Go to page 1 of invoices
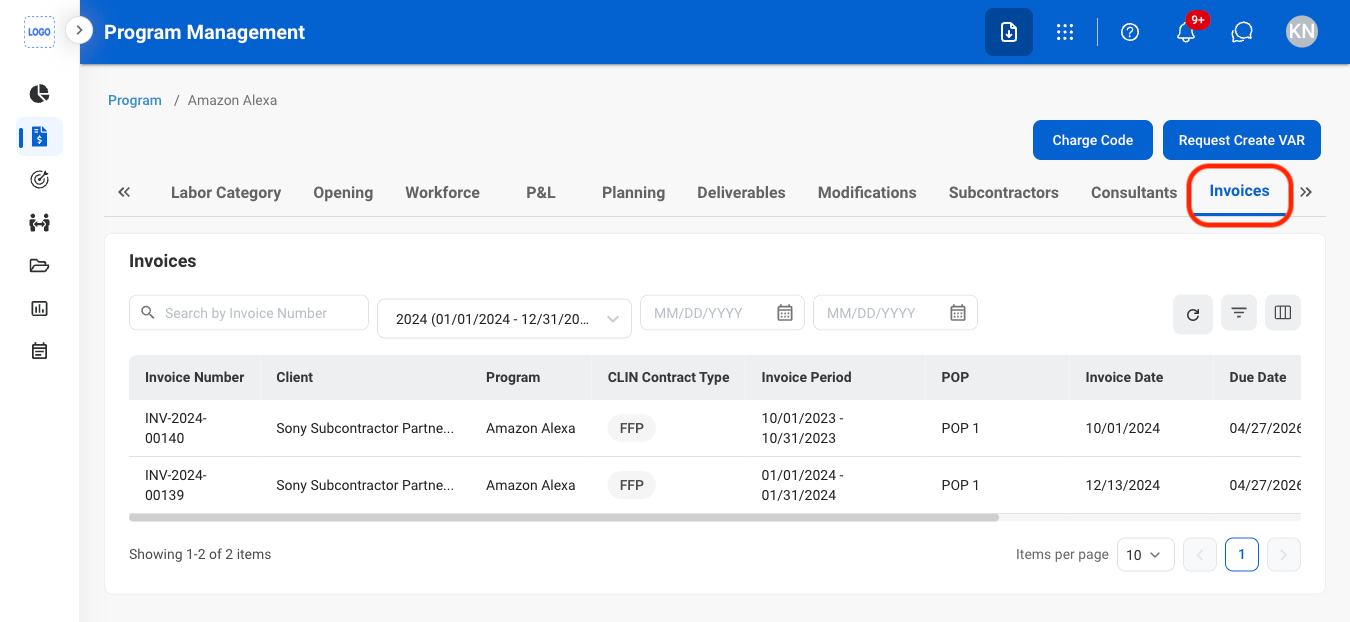The width and height of the screenshot is (1350, 622). tap(1242, 554)
